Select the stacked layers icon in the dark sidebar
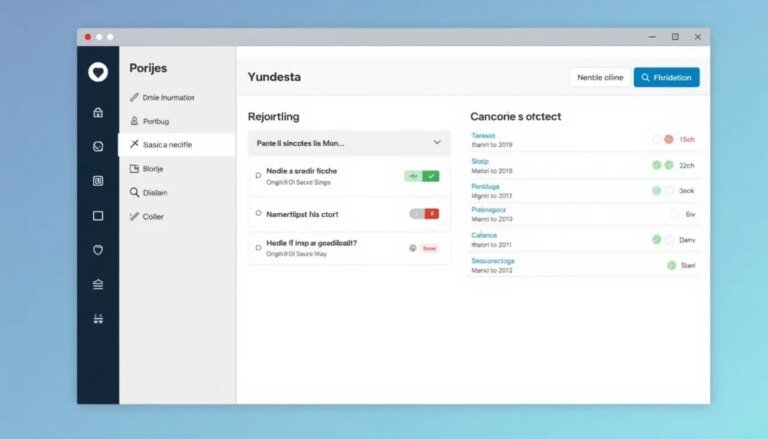 98,284
